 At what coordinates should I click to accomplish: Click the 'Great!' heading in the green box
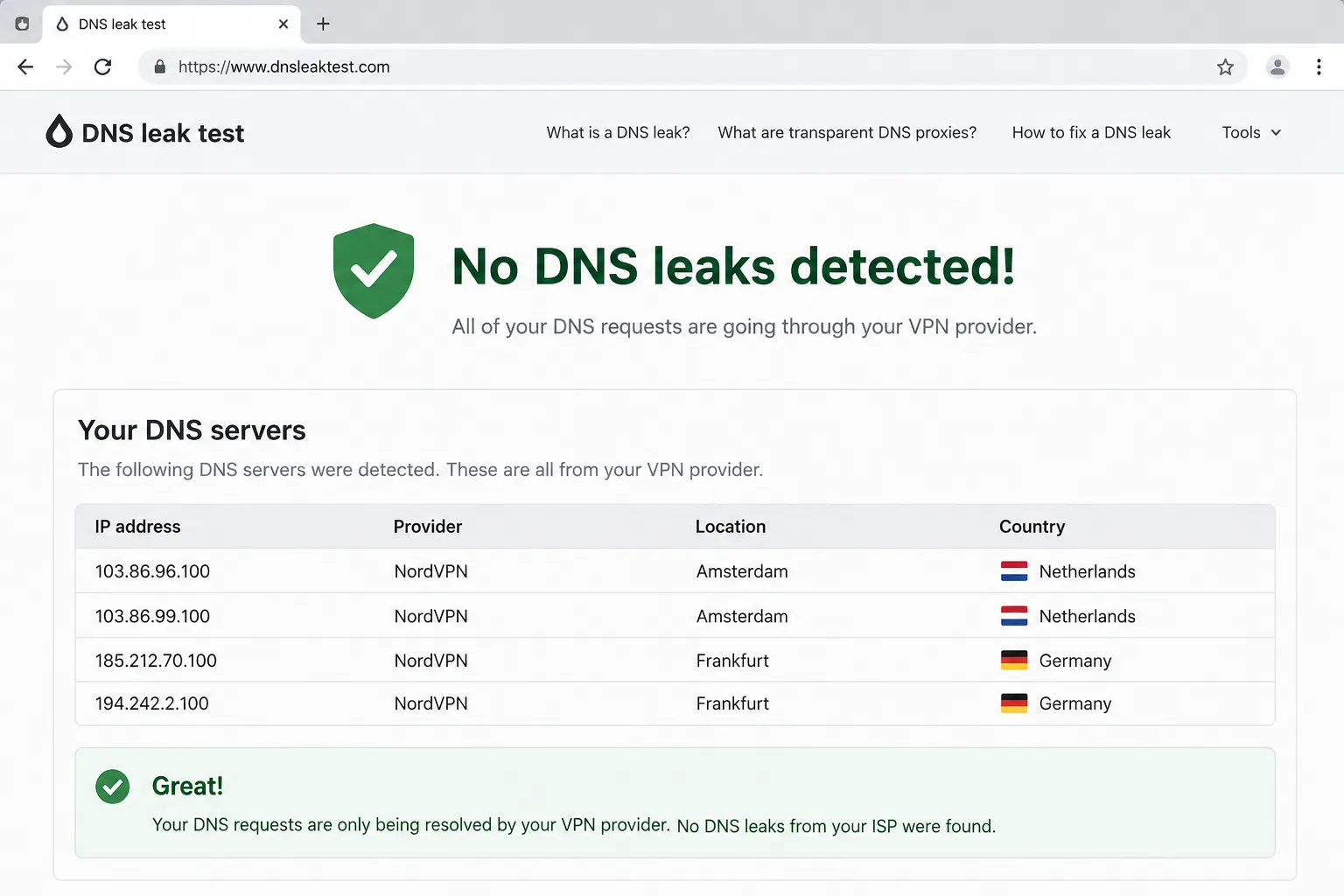187,786
